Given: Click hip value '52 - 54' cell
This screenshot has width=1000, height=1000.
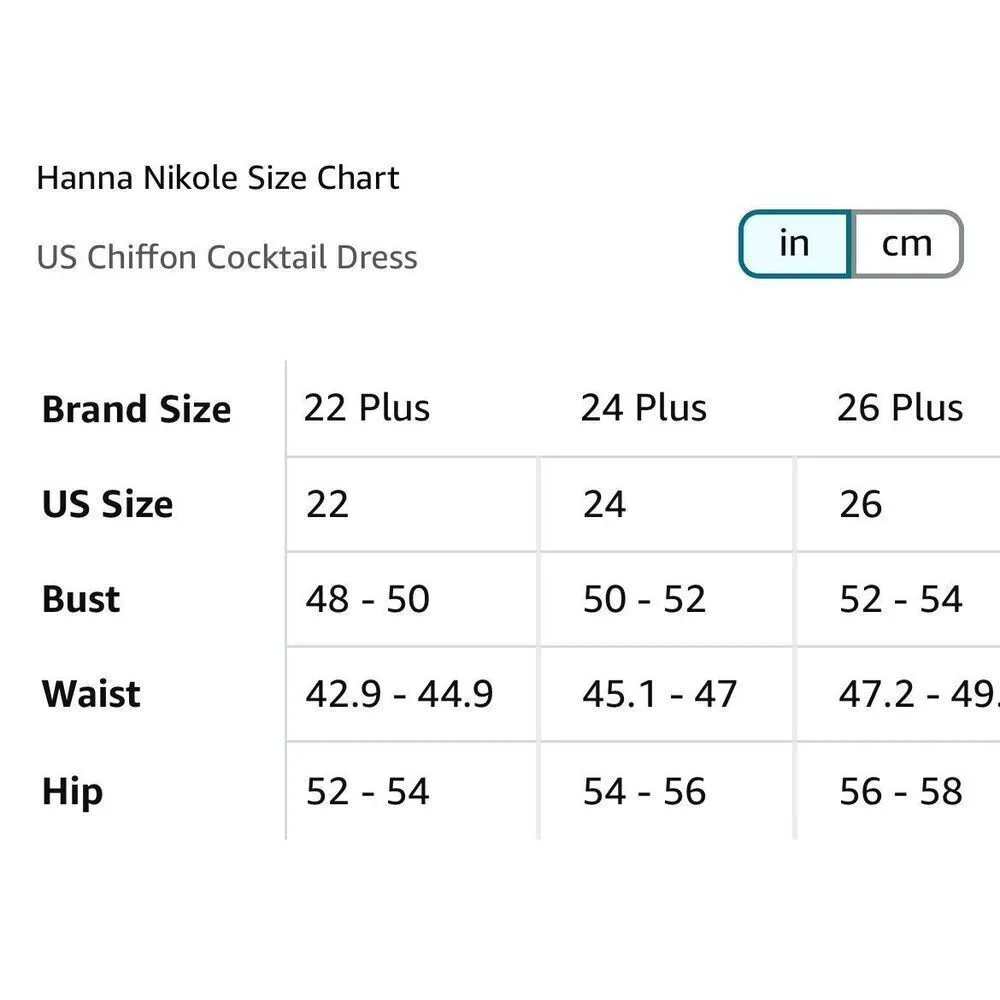Looking at the screenshot, I should click(368, 791).
